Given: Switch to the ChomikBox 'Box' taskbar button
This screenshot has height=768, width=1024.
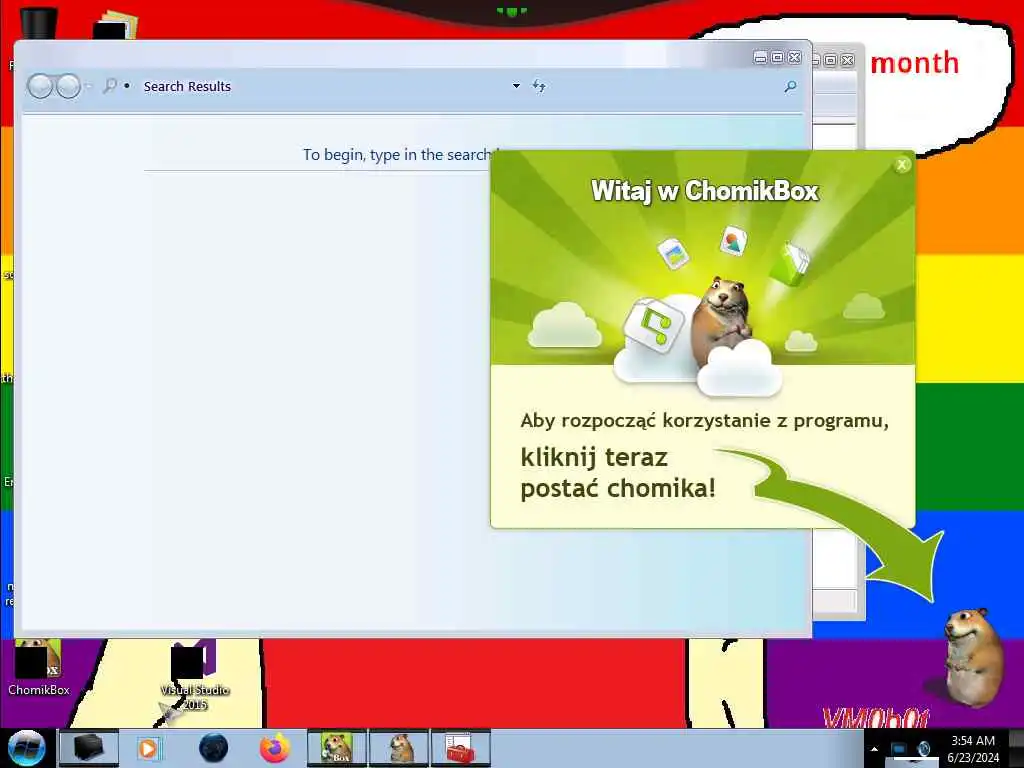Looking at the screenshot, I should tap(337, 748).
